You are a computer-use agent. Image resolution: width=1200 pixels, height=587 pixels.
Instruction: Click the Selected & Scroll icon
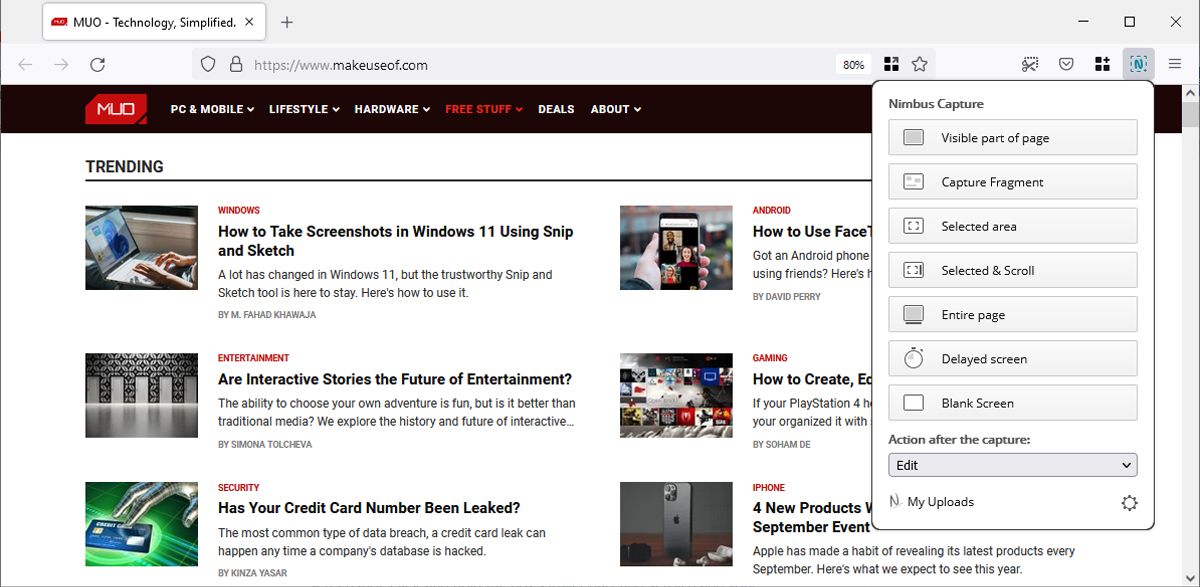913,270
